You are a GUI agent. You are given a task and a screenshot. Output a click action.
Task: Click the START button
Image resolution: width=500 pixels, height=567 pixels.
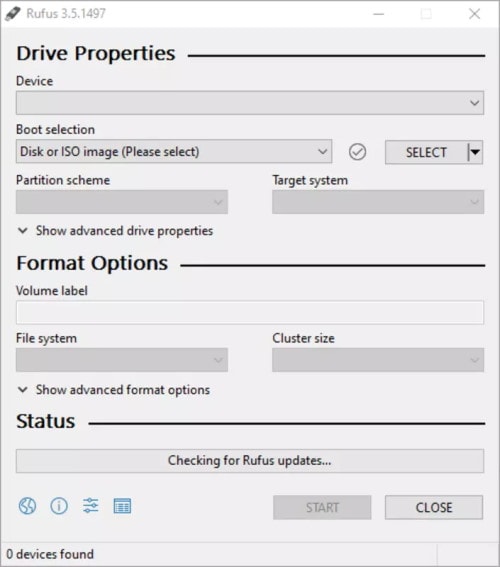(322, 508)
